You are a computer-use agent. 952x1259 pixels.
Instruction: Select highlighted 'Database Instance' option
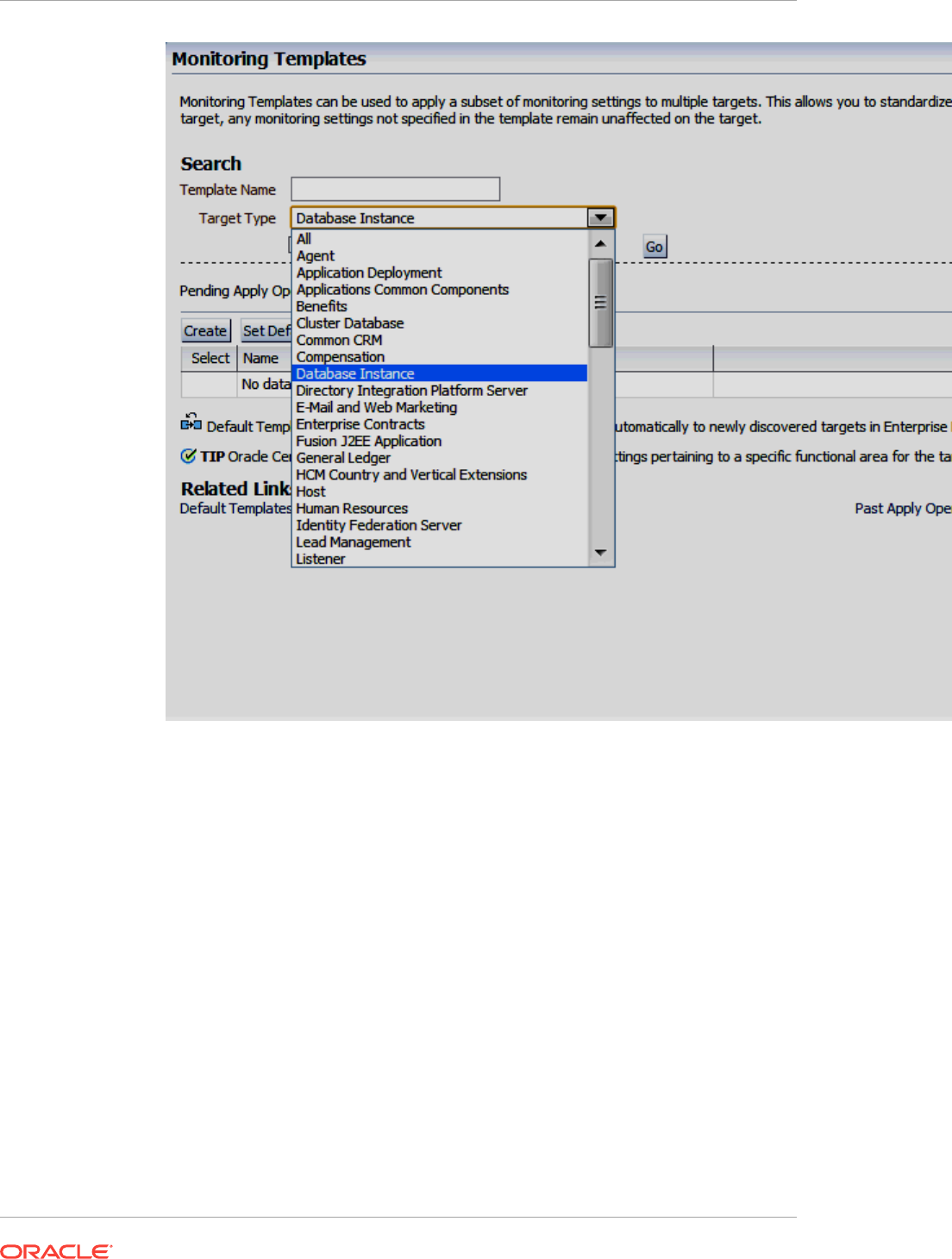440,373
